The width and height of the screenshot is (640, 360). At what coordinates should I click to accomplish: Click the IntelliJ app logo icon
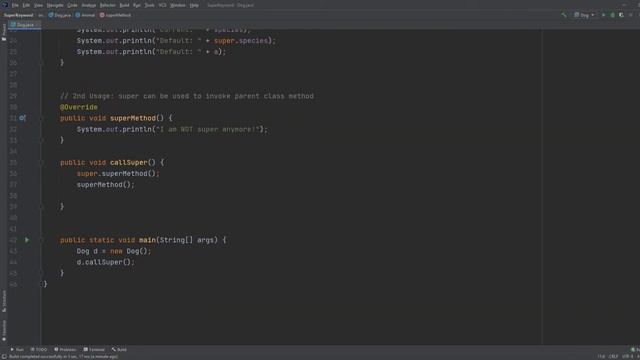tap(5, 5)
